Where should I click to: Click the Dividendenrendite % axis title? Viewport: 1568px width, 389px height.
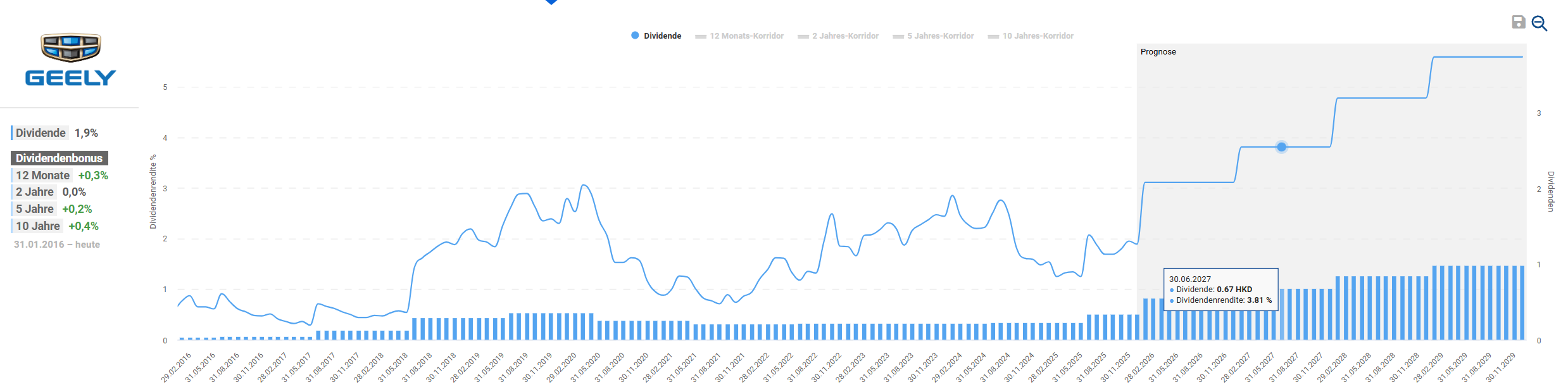pos(153,191)
